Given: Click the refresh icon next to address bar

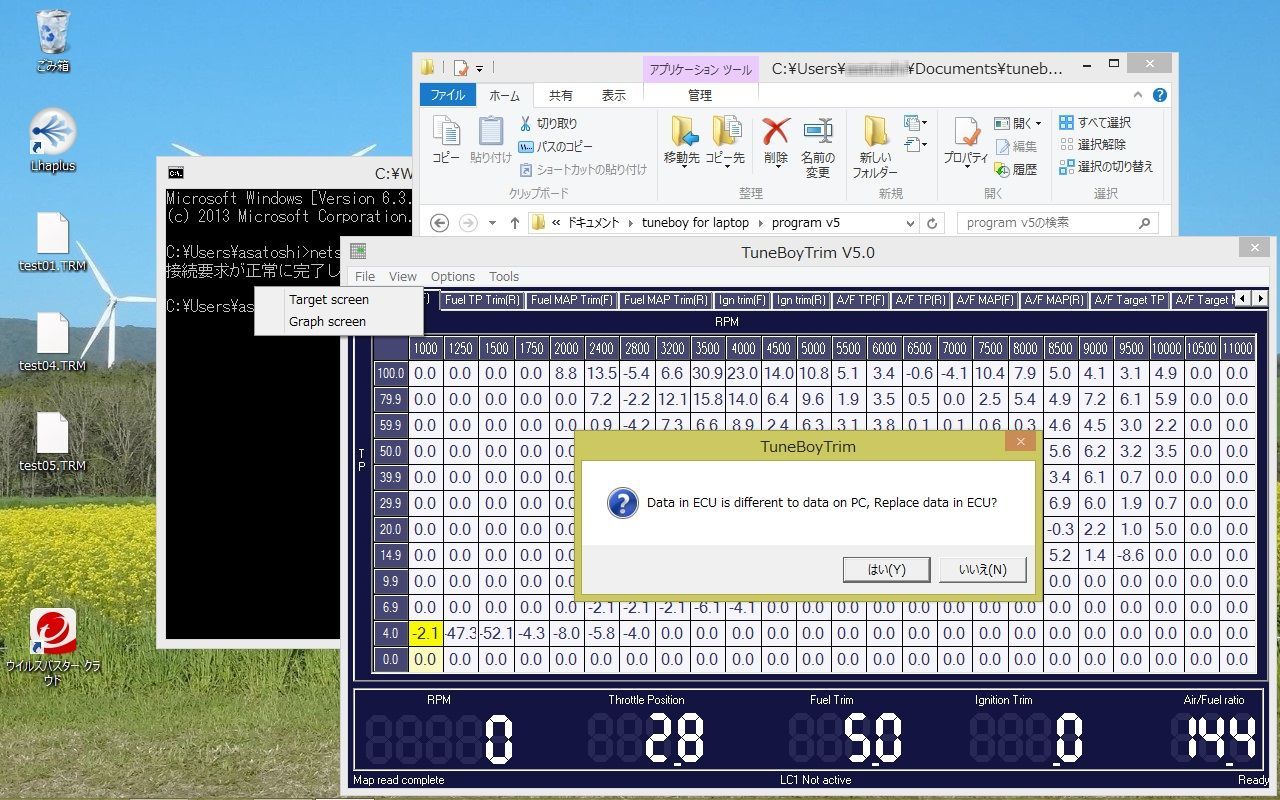Looking at the screenshot, I should (x=933, y=223).
